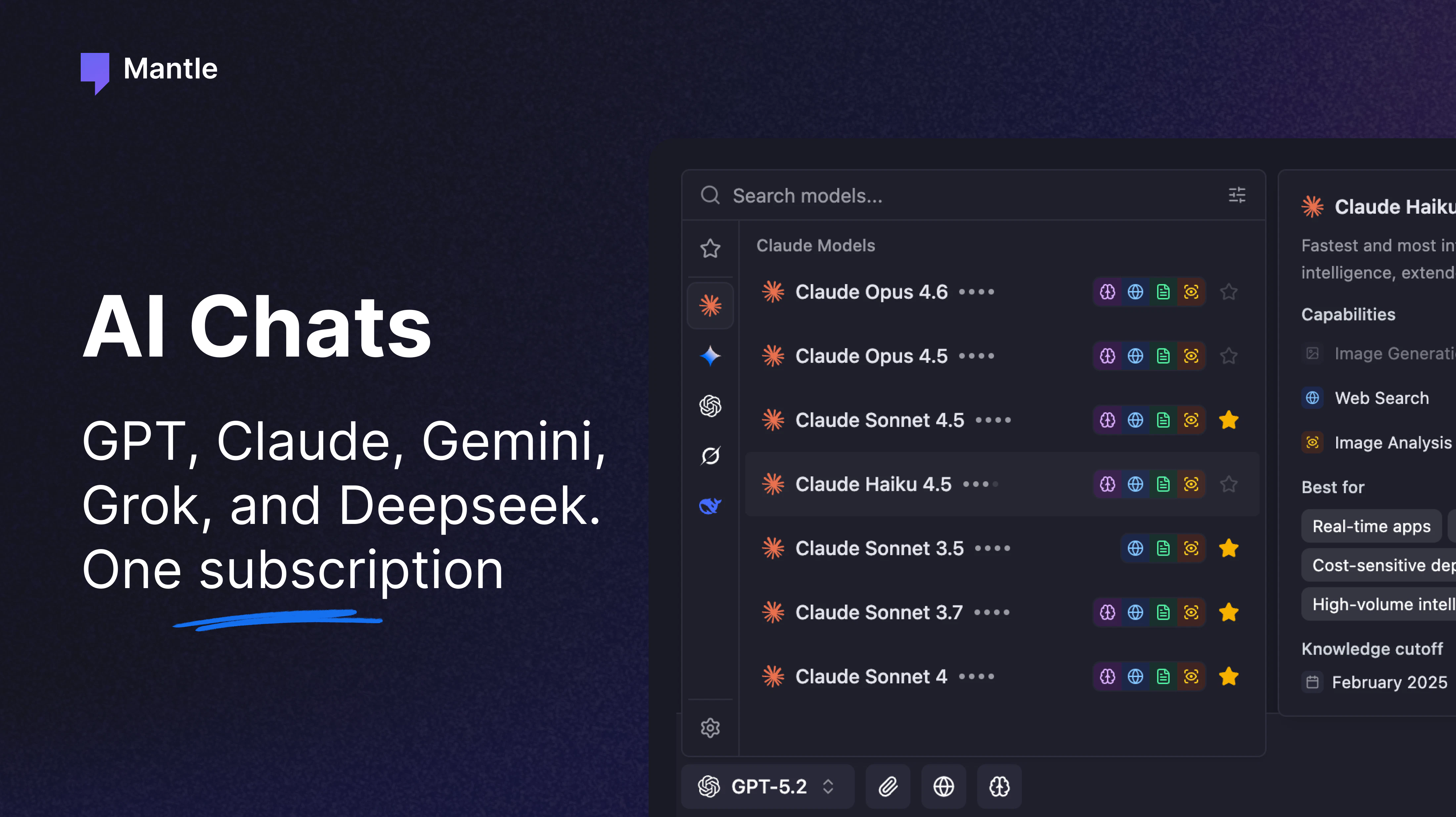The width and height of the screenshot is (1456, 817).
Task: Select the Claude provider sidebar tab
Action: [x=710, y=306]
